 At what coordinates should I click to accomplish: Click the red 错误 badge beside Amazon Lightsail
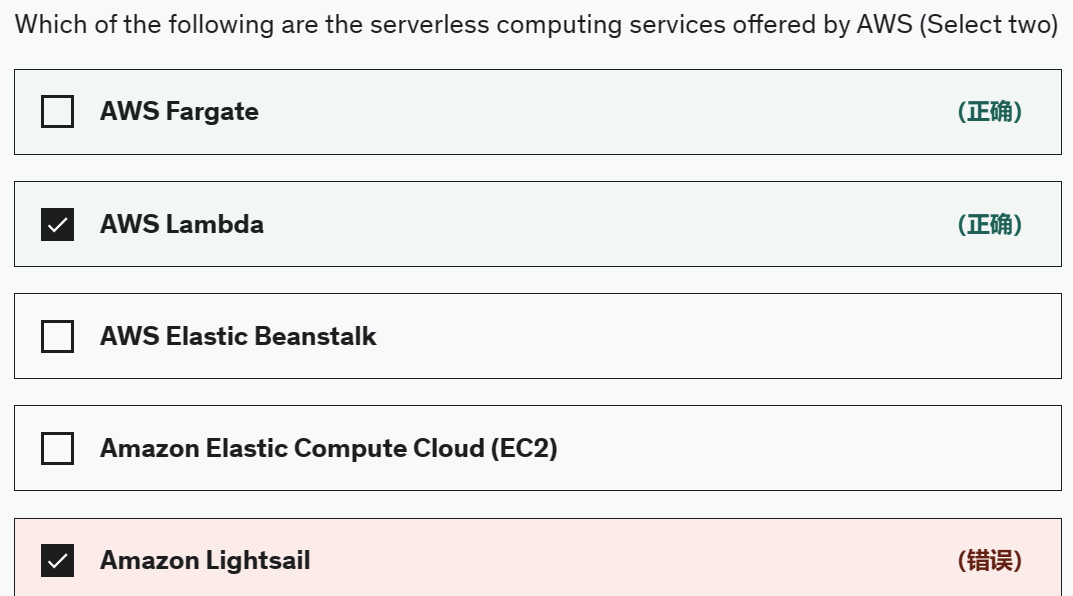pos(989,560)
